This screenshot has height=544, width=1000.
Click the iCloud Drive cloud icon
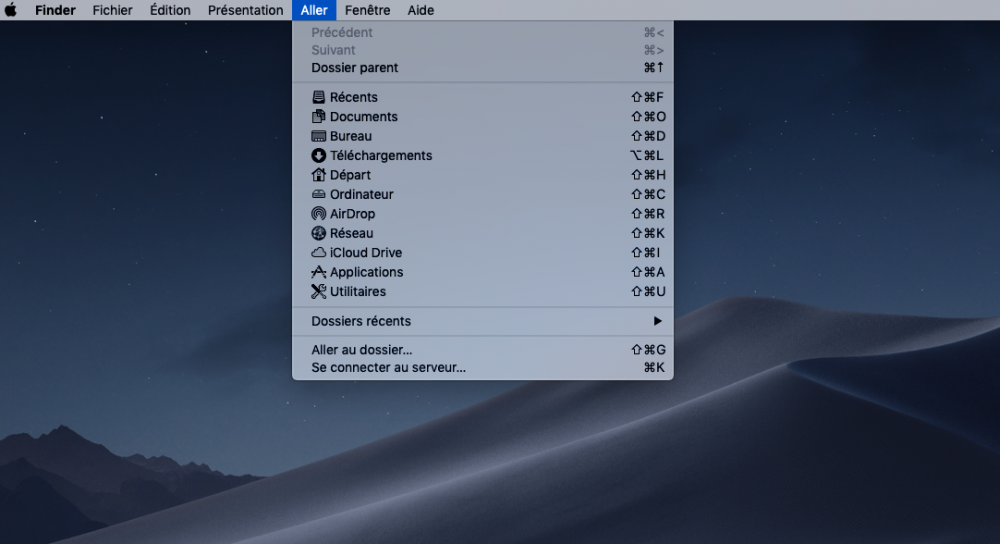(318, 252)
